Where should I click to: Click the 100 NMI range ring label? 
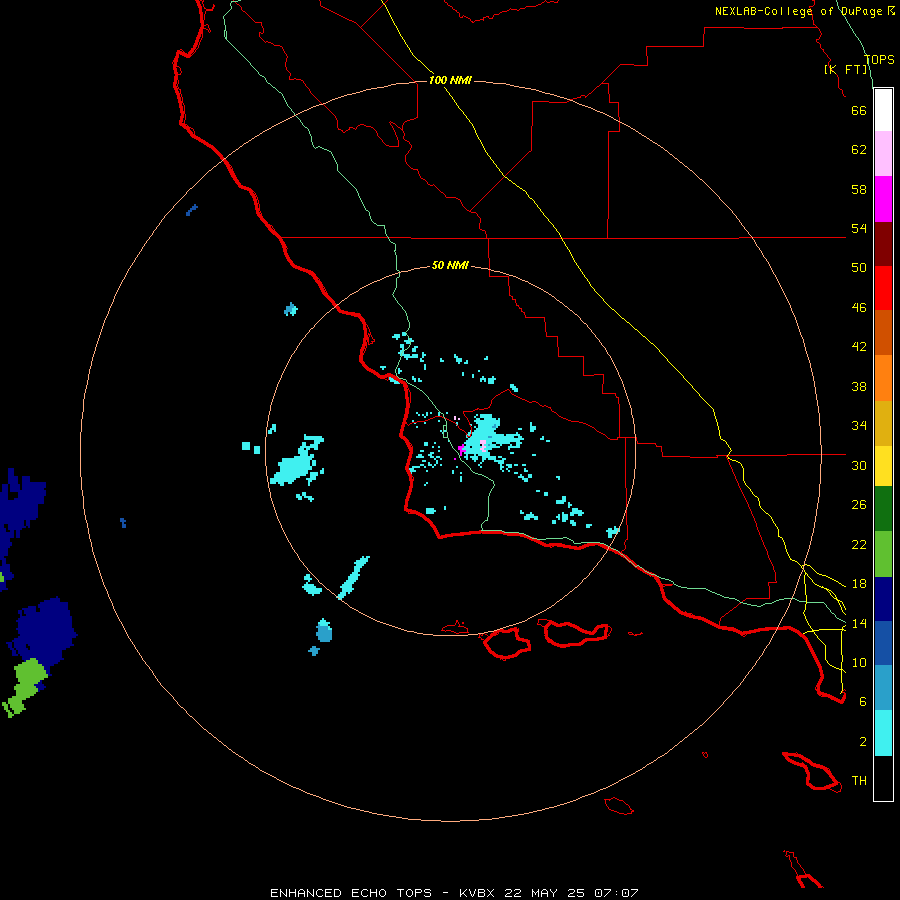click(x=450, y=80)
